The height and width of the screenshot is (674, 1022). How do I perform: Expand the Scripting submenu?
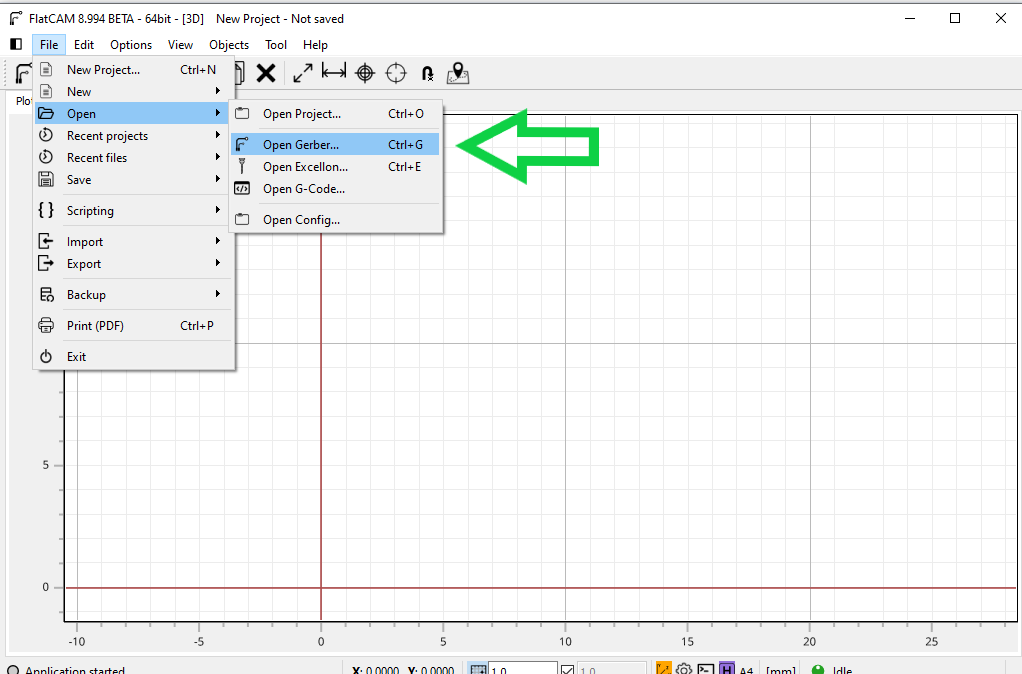coord(134,211)
